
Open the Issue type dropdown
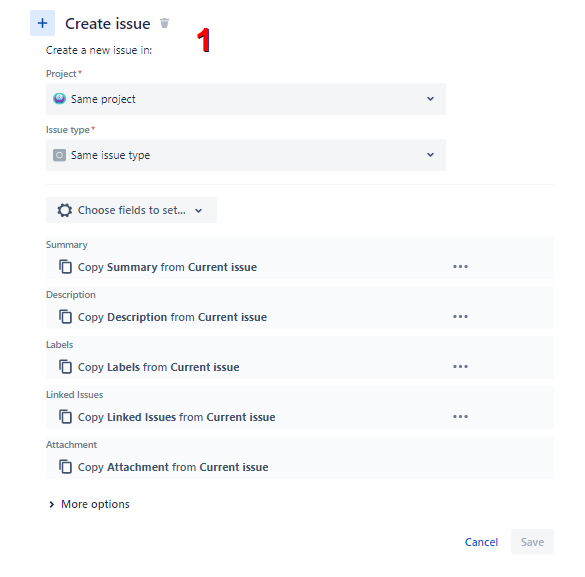coord(246,155)
